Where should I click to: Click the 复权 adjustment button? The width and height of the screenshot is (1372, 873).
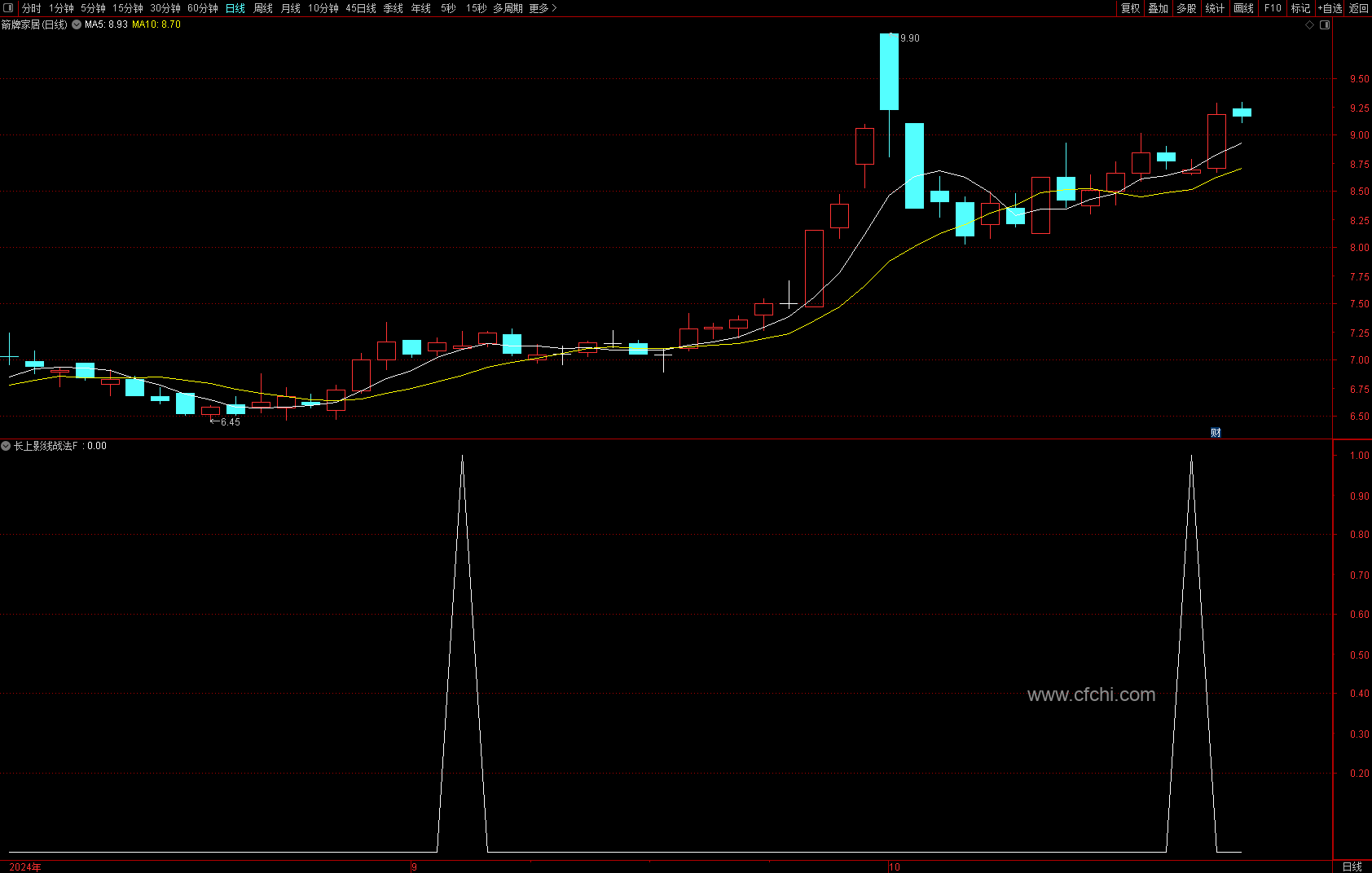click(x=1130, y=8)
